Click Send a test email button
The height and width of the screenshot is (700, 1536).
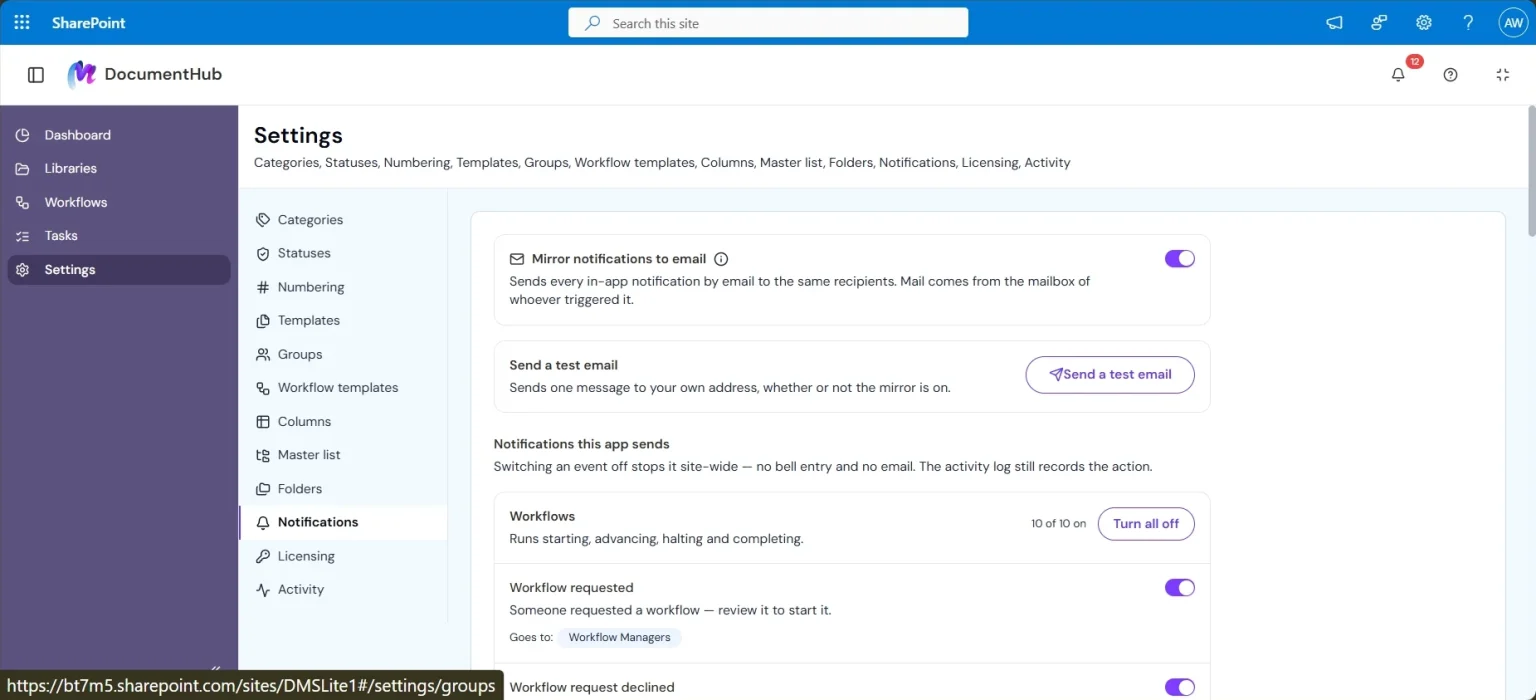[1110, 374]
